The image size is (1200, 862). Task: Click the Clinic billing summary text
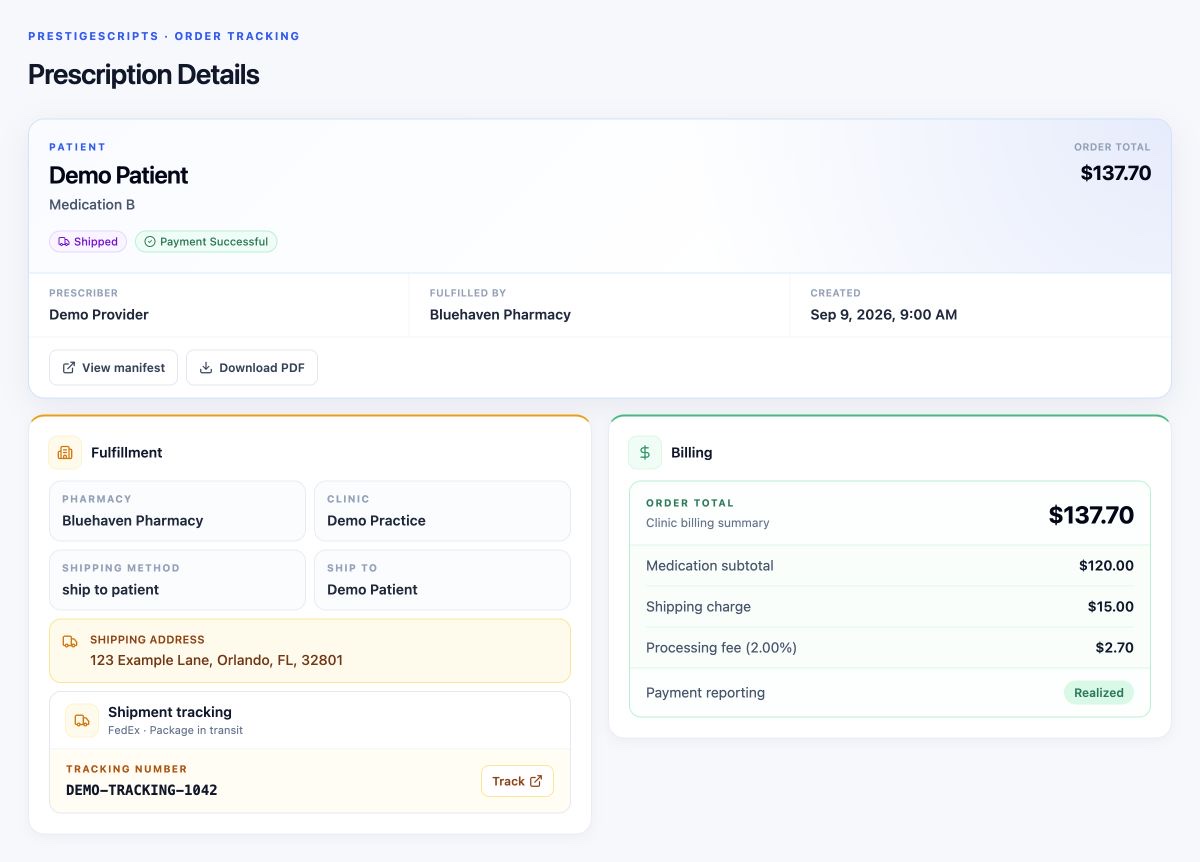[x=708, y=523]
